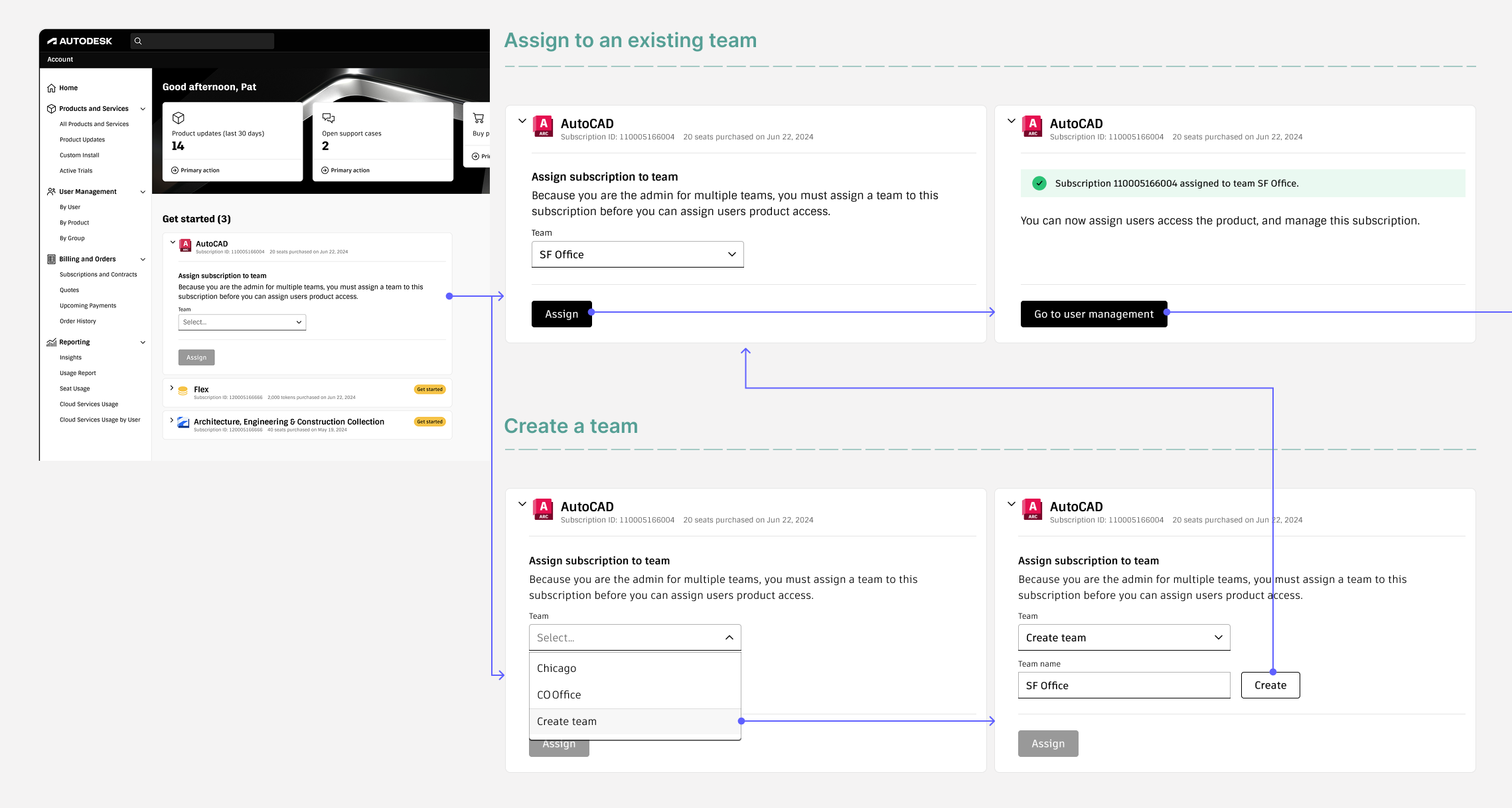1512x808 pixels.
Task: Open the Team Select dropdown in Get started
Action: [x=242, y=323]
